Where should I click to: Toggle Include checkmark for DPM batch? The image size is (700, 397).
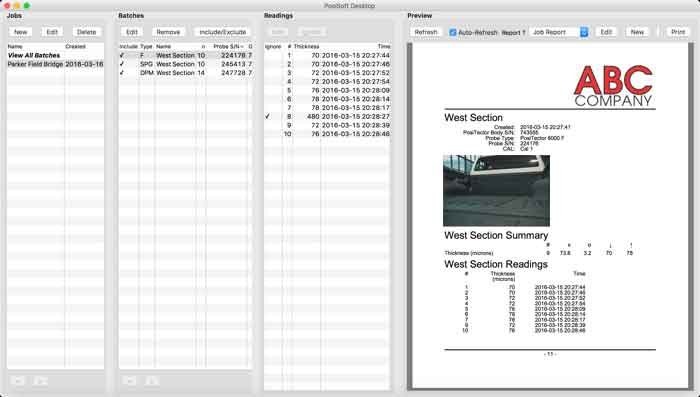(x=122, y=73)
